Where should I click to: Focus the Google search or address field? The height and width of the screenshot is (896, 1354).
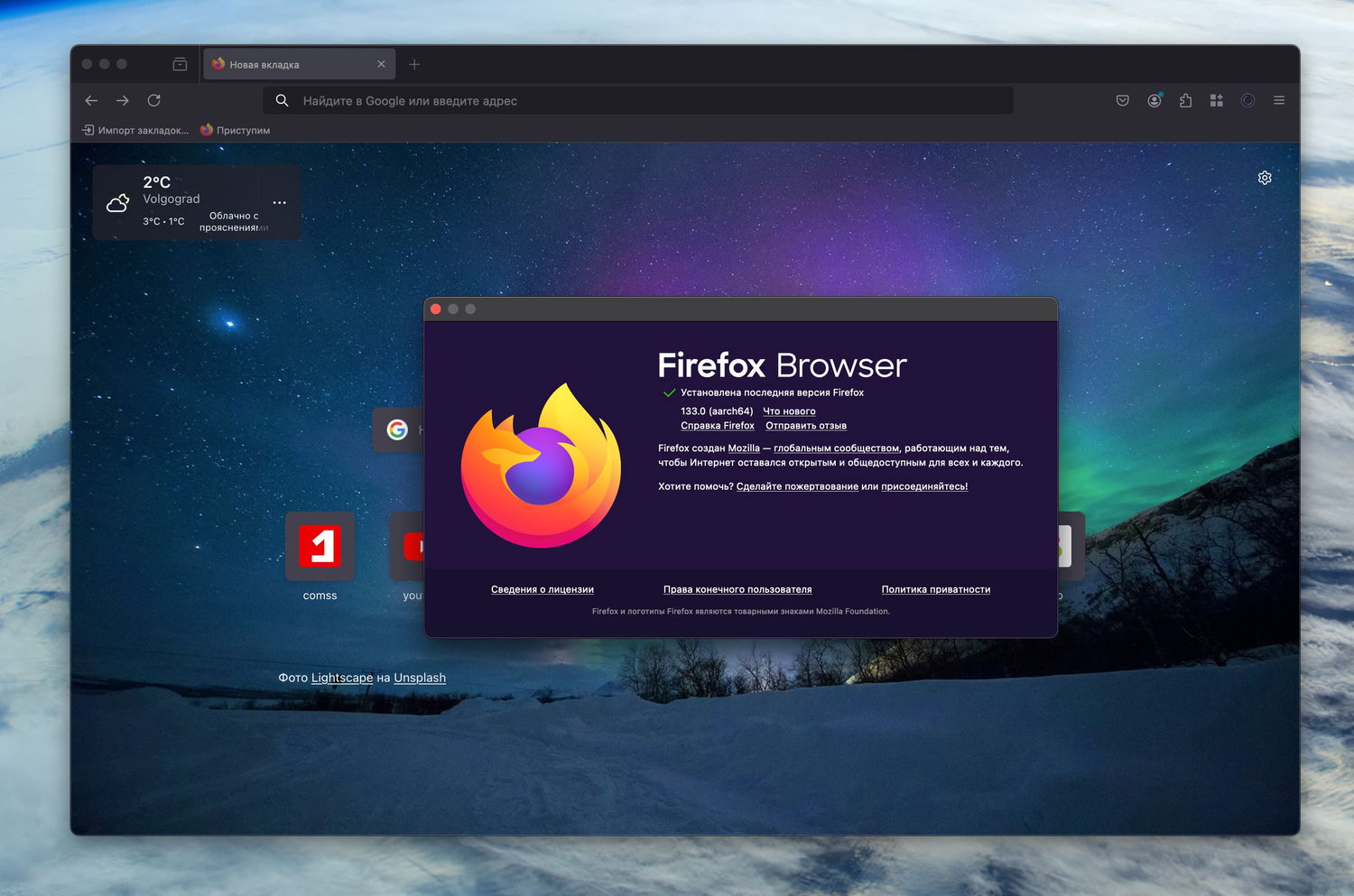(638, 100)
